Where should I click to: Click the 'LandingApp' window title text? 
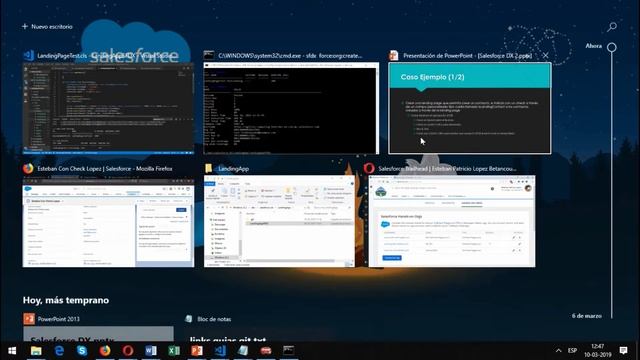pos(233,169)
